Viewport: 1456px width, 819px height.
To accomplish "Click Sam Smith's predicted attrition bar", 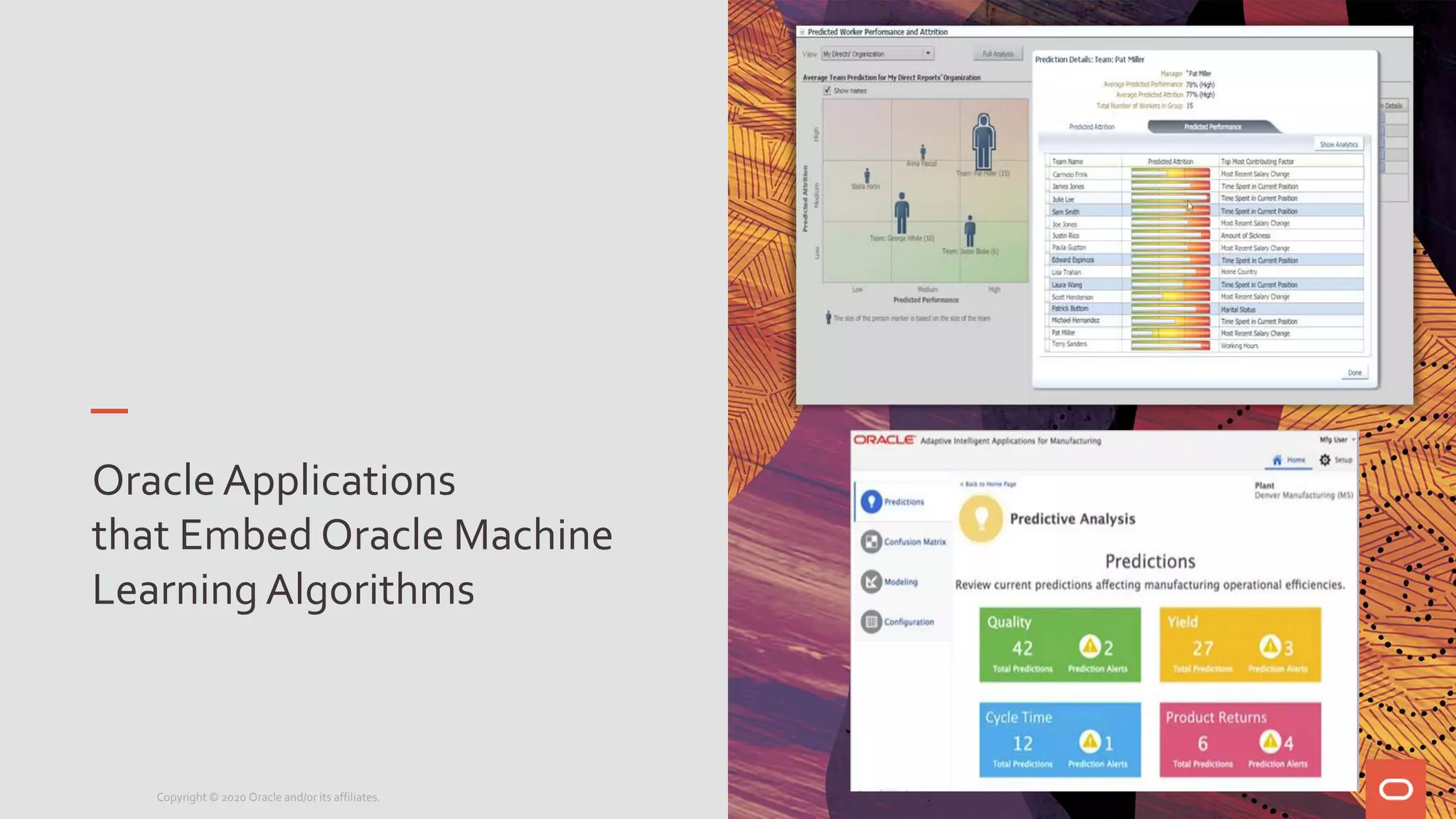I will [x=1169, y=211].
